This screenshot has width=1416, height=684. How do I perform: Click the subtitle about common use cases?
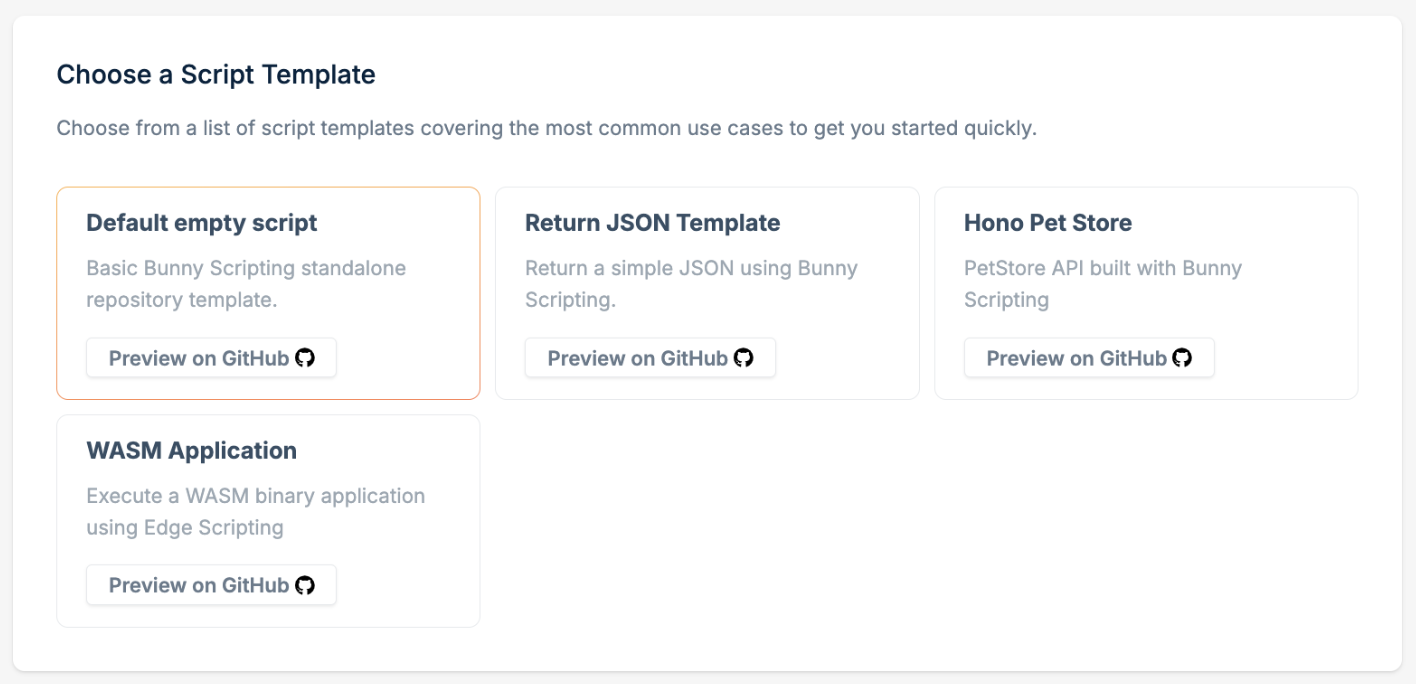pos(546,128)
